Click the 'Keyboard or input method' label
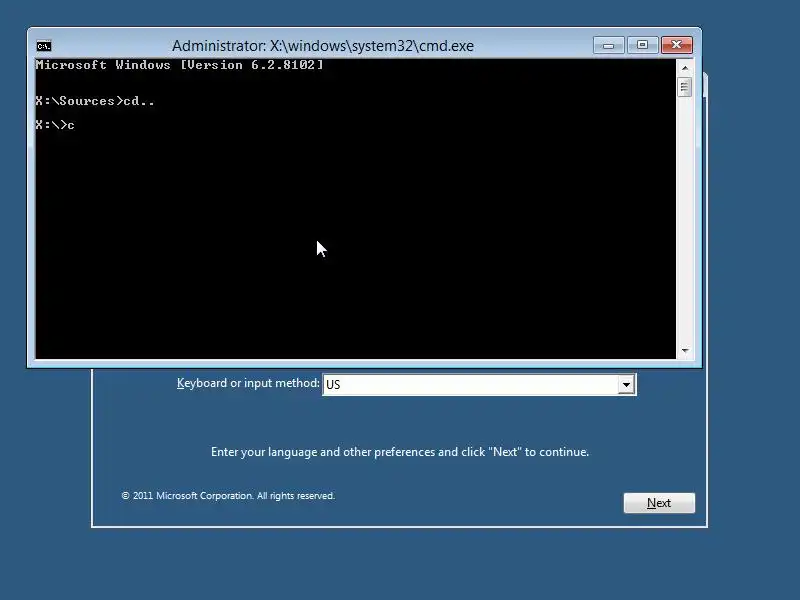Viewport: 800px width, 600px height. (x=248, y=383)
